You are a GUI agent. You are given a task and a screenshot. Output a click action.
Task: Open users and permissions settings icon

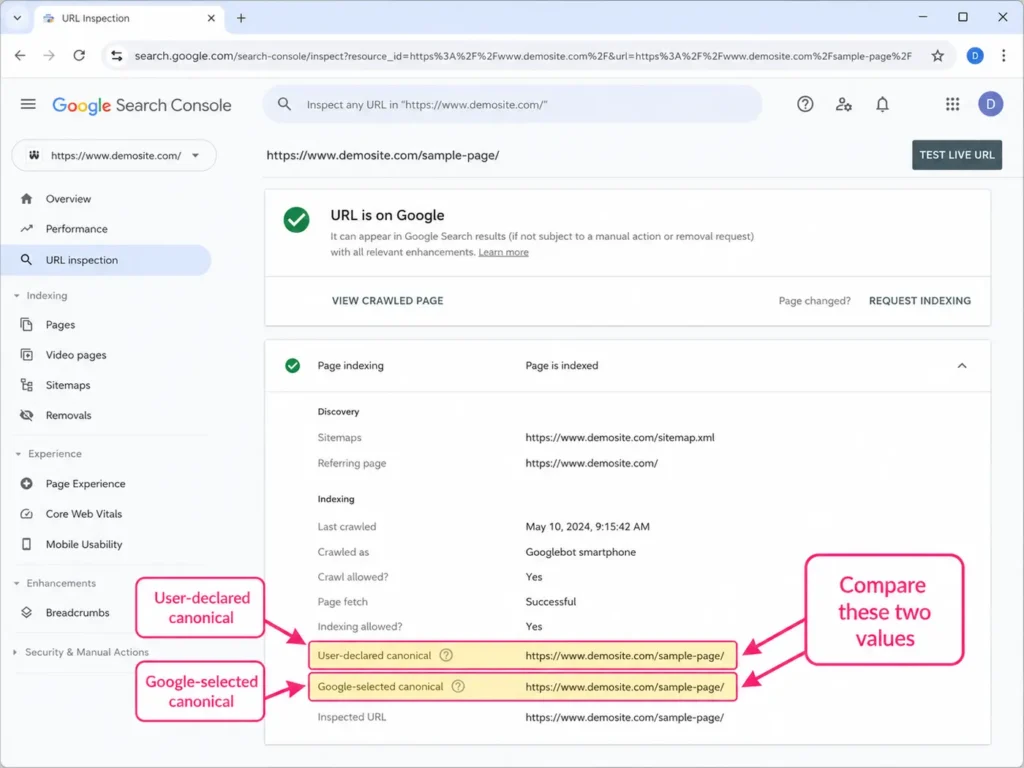click(x=843, y=104)
